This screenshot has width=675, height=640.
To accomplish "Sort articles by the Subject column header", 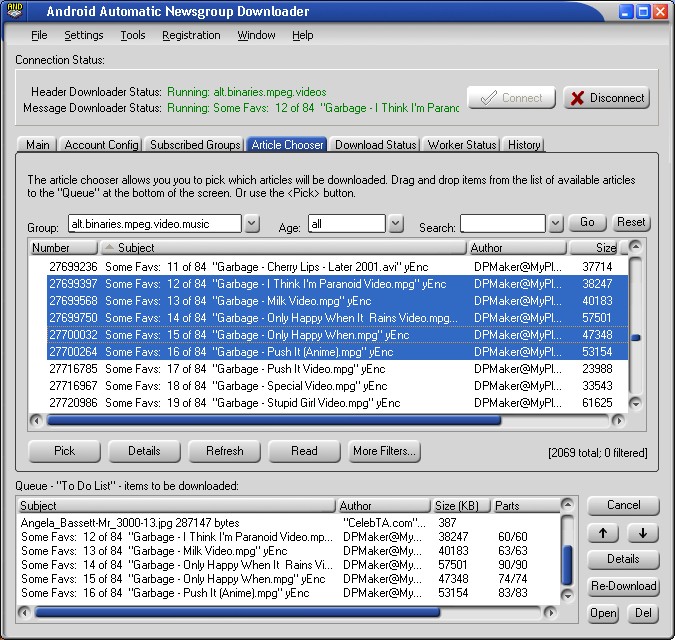I will pyautogui.click(x=283, y=248).
